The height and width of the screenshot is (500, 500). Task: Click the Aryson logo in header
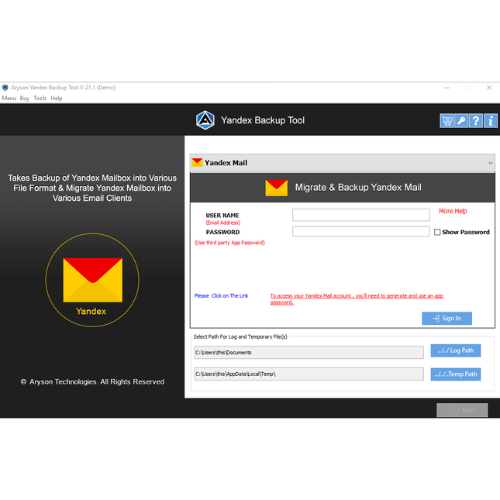click(205, 120)
